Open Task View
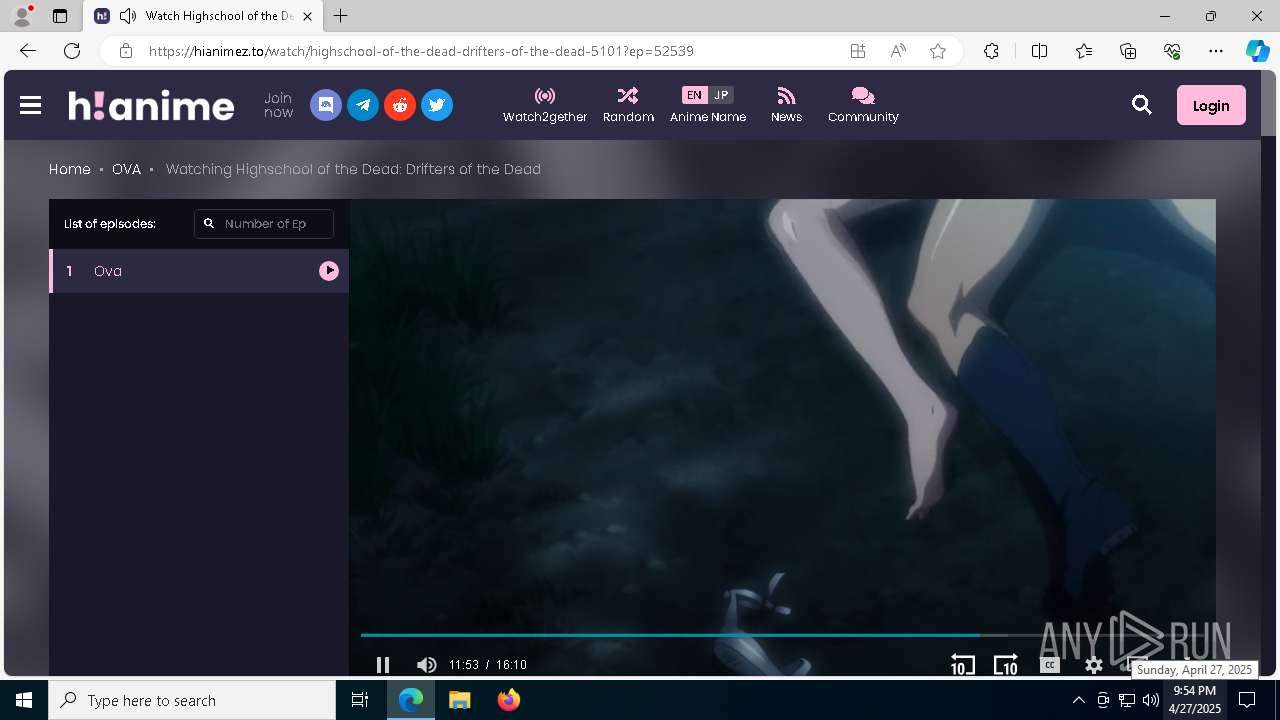Image resolution: width=1280 pixels, height=720 pixels. (x=360, y=700)
